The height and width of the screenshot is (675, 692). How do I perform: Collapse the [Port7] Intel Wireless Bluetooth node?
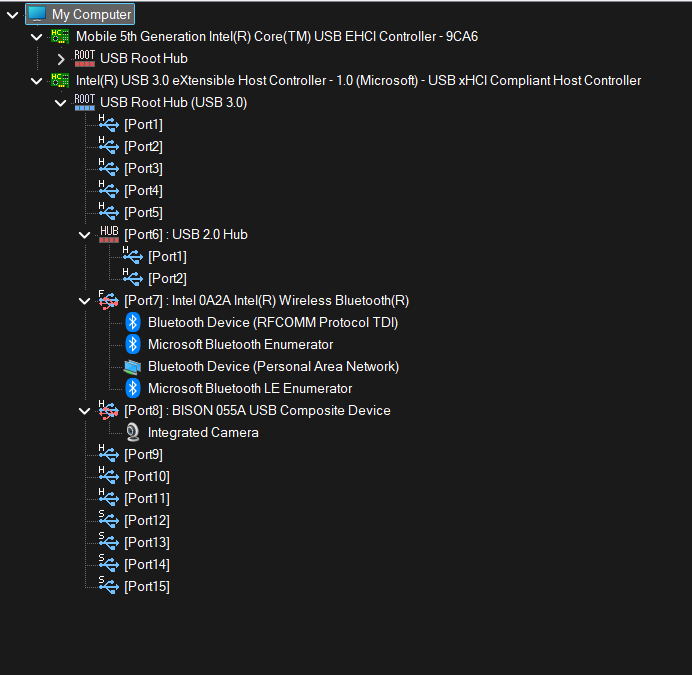tap(84, 302)
